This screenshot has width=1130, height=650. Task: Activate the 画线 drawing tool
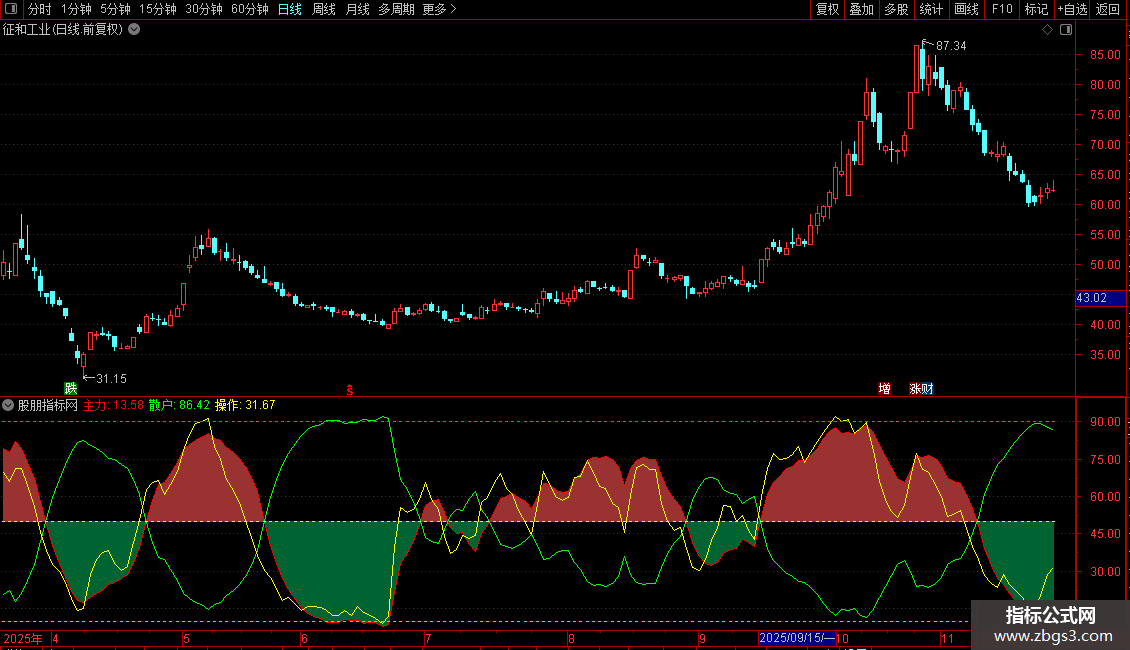(x=966, y=9)
